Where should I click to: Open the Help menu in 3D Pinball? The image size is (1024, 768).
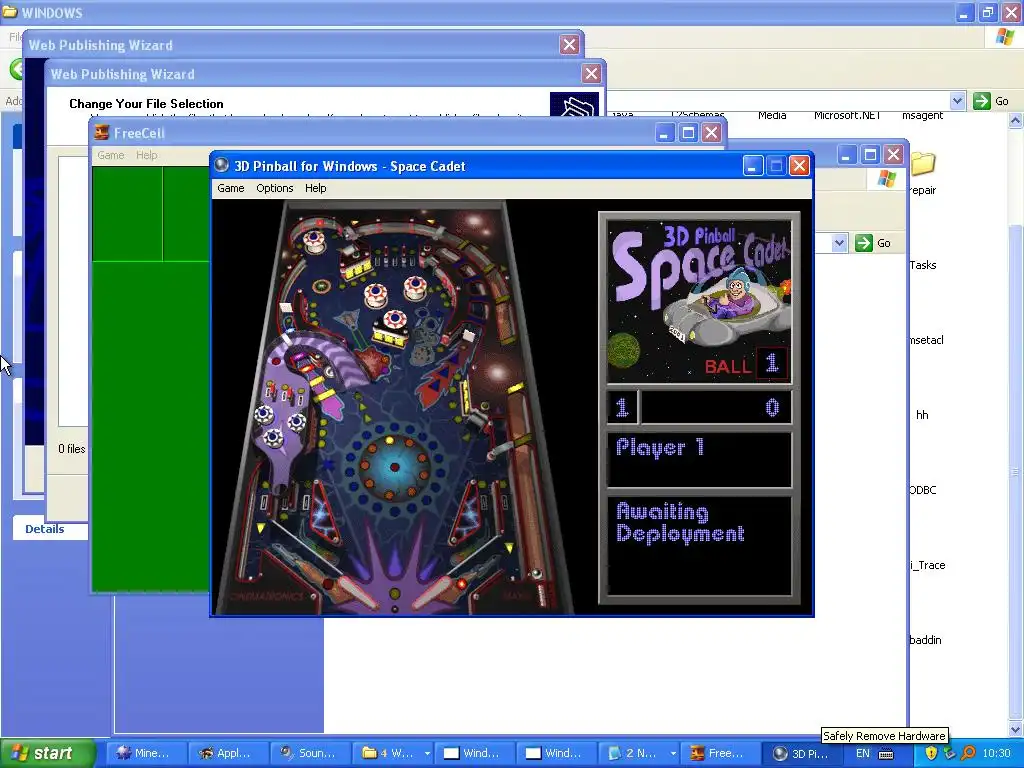tap(315, 188)
